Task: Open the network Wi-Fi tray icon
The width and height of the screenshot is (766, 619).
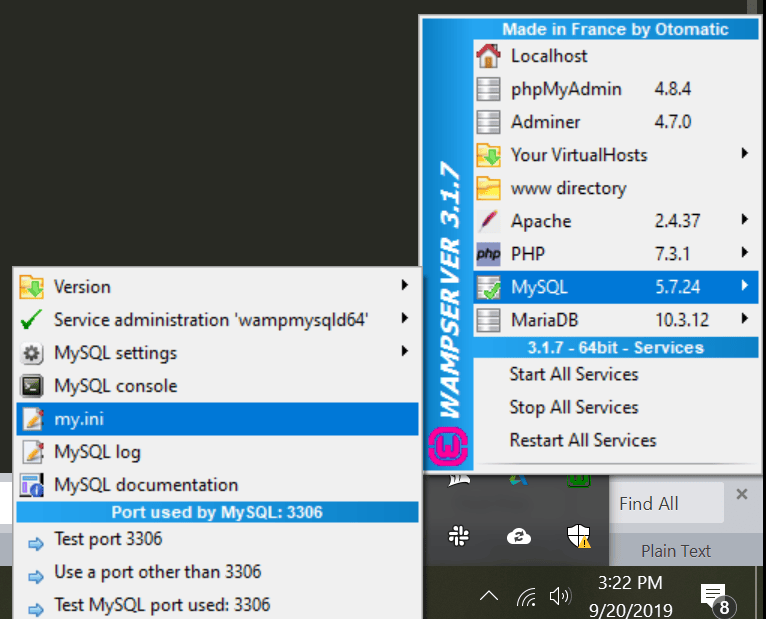Action: pyautogui.click(x=527, y=596)
